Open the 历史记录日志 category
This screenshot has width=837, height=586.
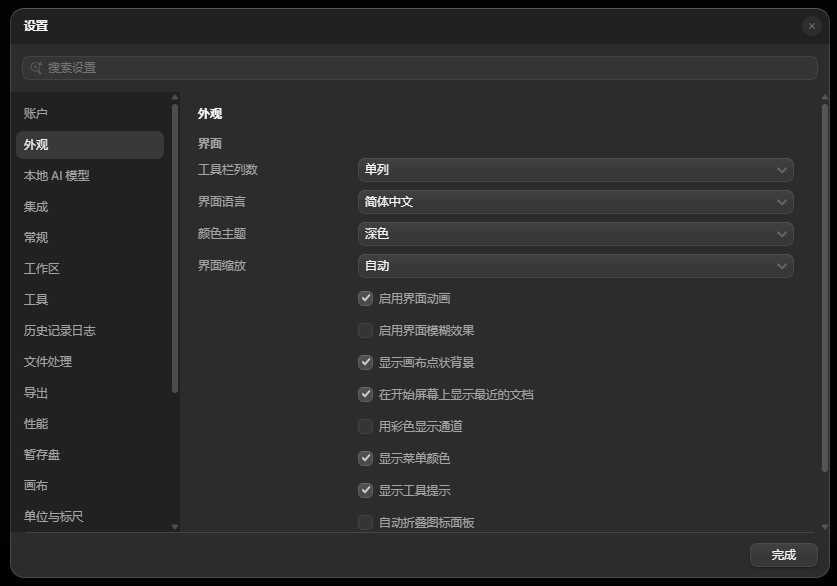90,330
